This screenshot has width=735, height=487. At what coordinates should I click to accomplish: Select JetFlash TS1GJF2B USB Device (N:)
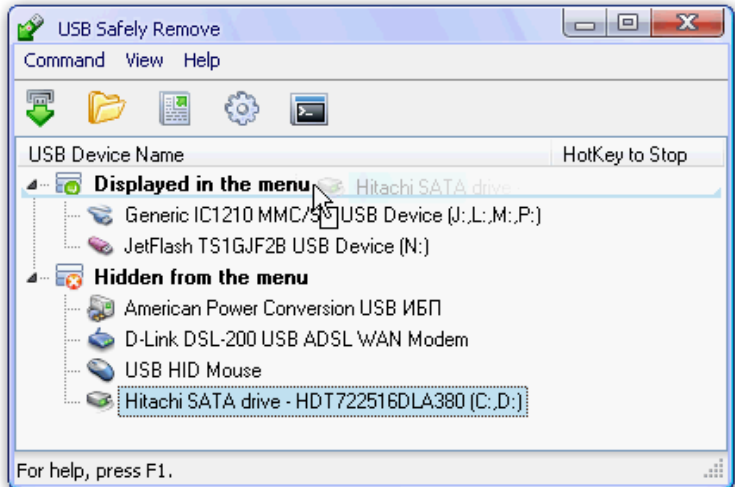(277, 246)
